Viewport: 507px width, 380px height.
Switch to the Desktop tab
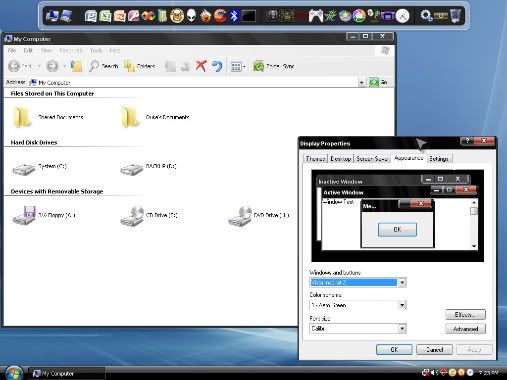coord(340,159)
